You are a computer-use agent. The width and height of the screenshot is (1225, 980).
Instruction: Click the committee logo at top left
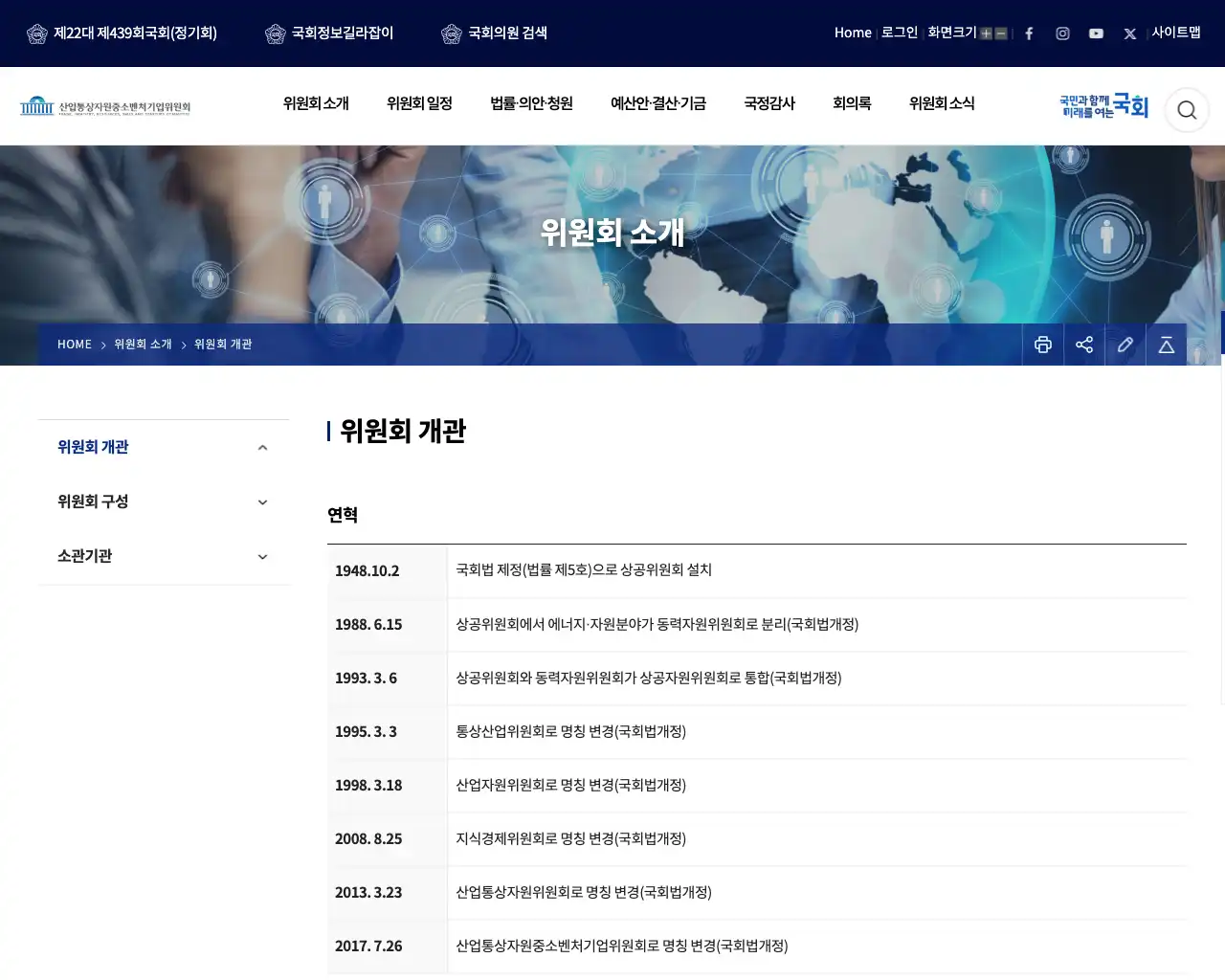pos(105,106)
